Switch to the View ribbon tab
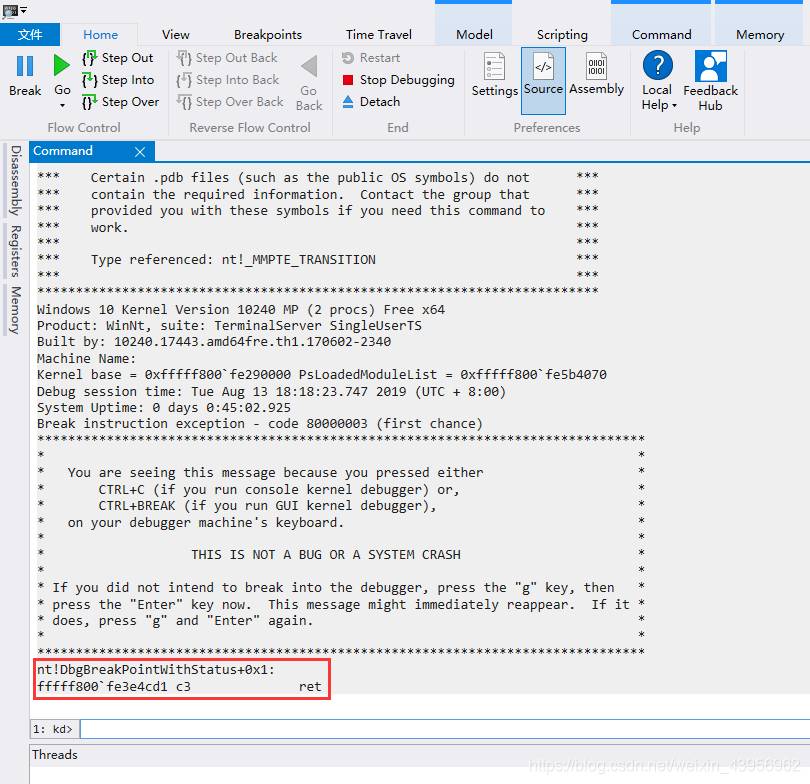This screenshot has height=784, width=810. pyautogui.click(x=176, y=35)
